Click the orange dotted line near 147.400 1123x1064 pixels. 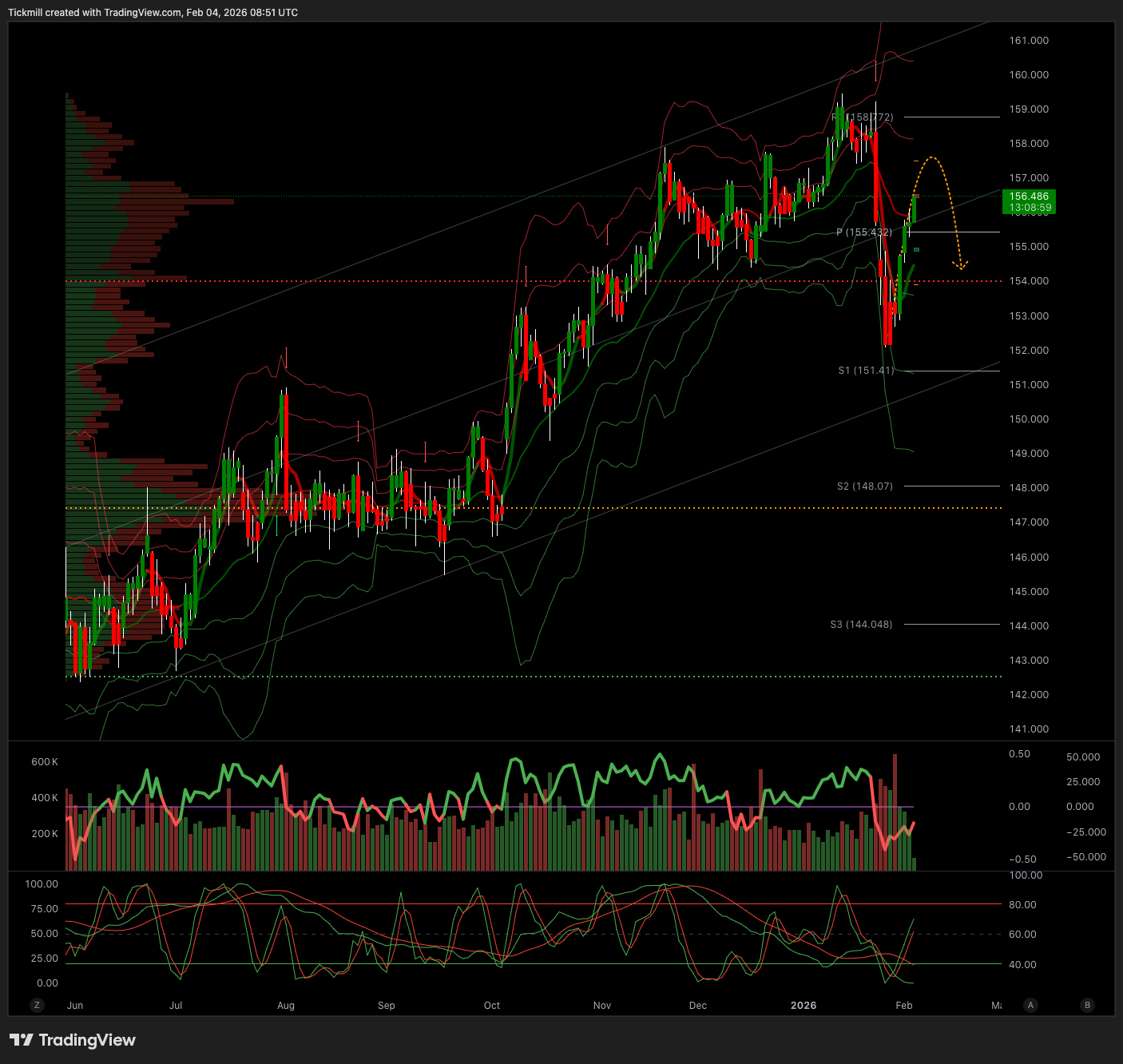[639, 508]
